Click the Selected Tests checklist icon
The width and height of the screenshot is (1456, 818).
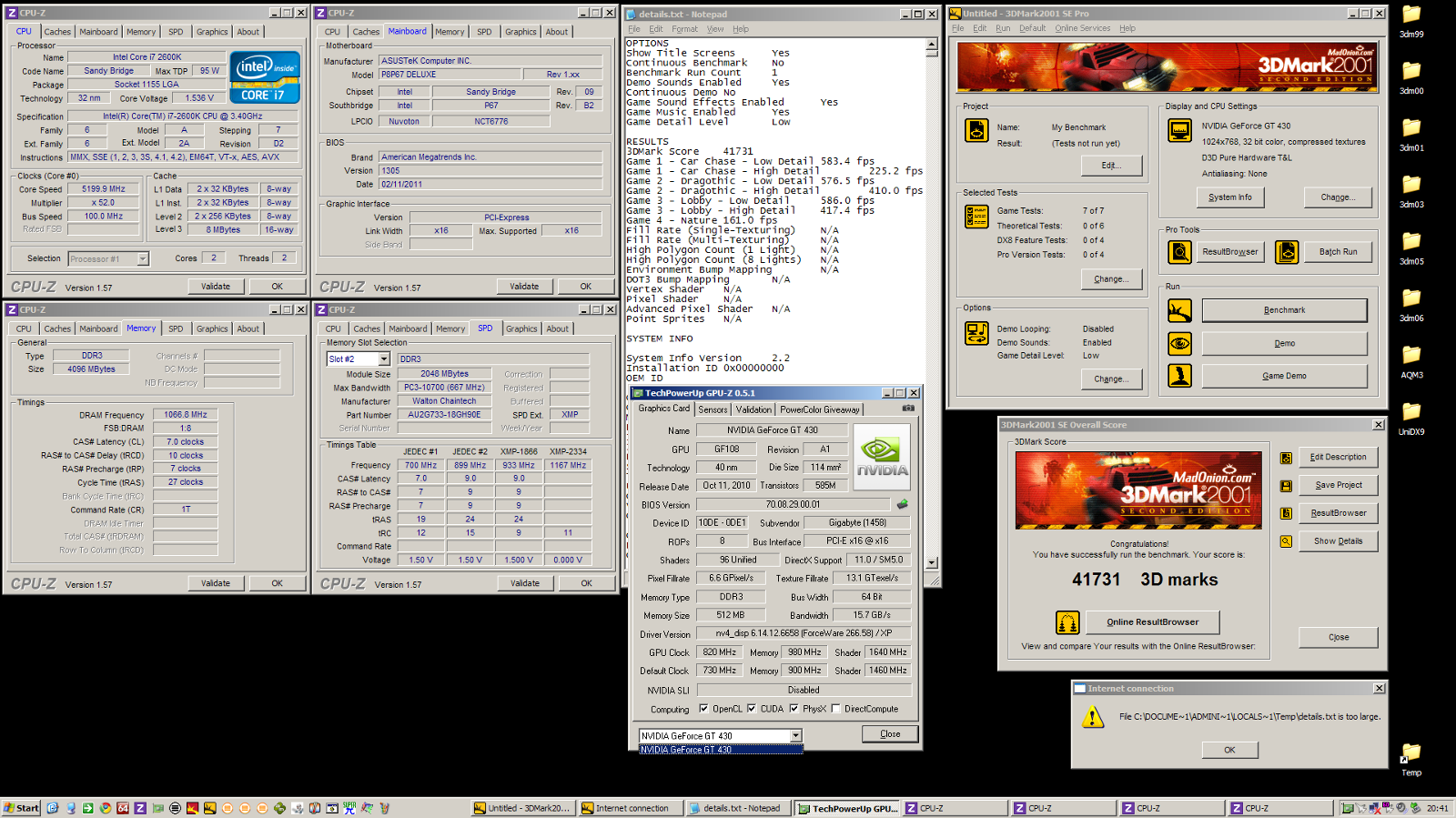click(976, 217)
